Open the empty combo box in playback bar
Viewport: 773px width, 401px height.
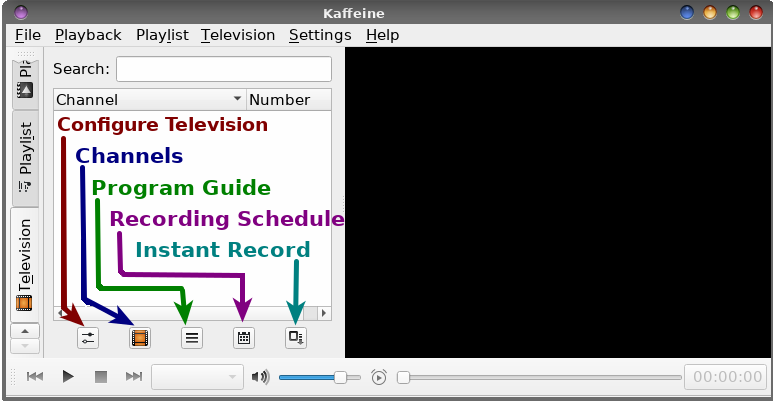(197, 377)
